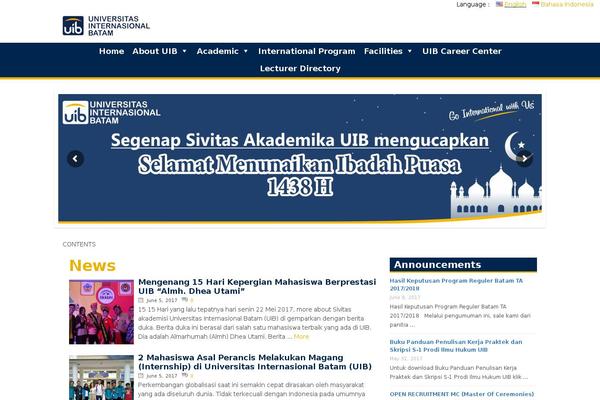Open article 2 Mahasiswa Asal Perancis Magang
The image size is (600, 400).
[255, 362]
